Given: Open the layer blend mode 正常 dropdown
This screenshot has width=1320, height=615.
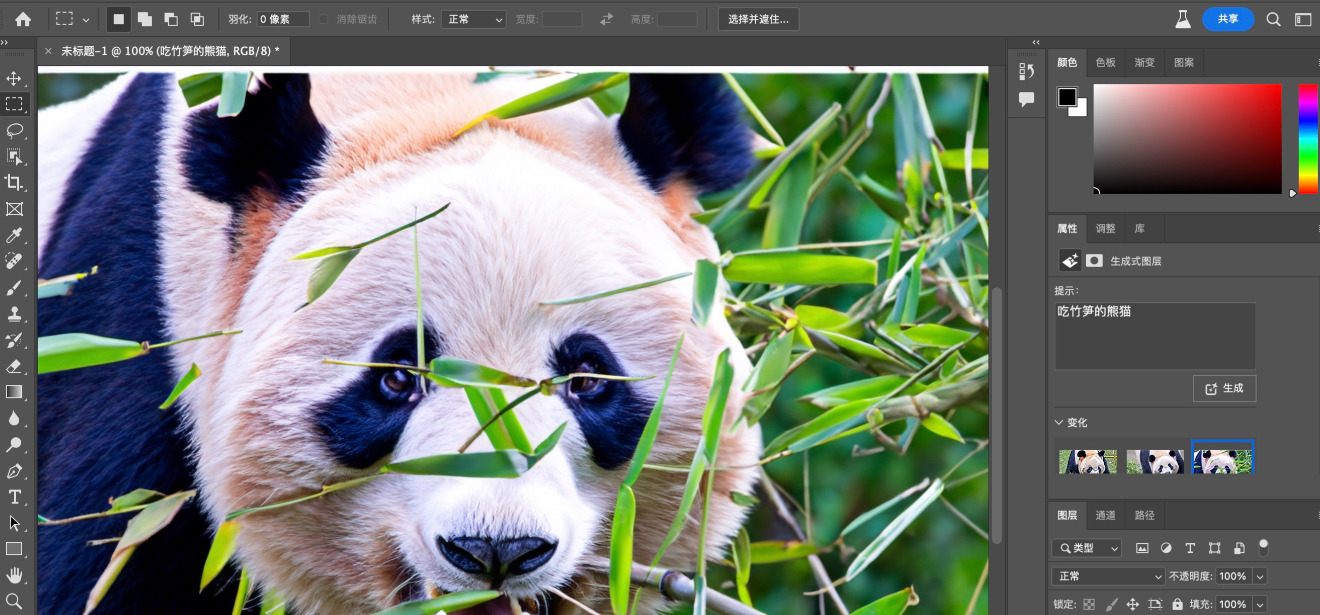Looking at the screenshot, I should click(x=1108, y=576).
